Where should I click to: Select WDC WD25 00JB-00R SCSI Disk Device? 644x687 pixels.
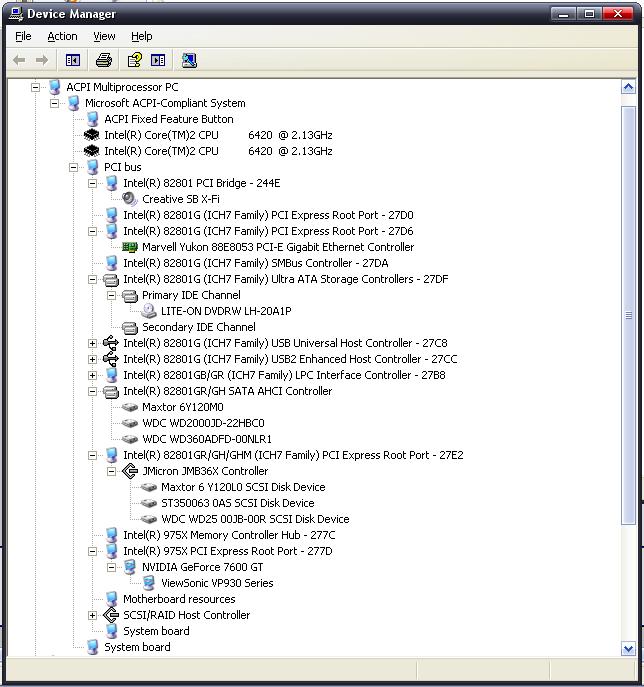coord(255,519)
